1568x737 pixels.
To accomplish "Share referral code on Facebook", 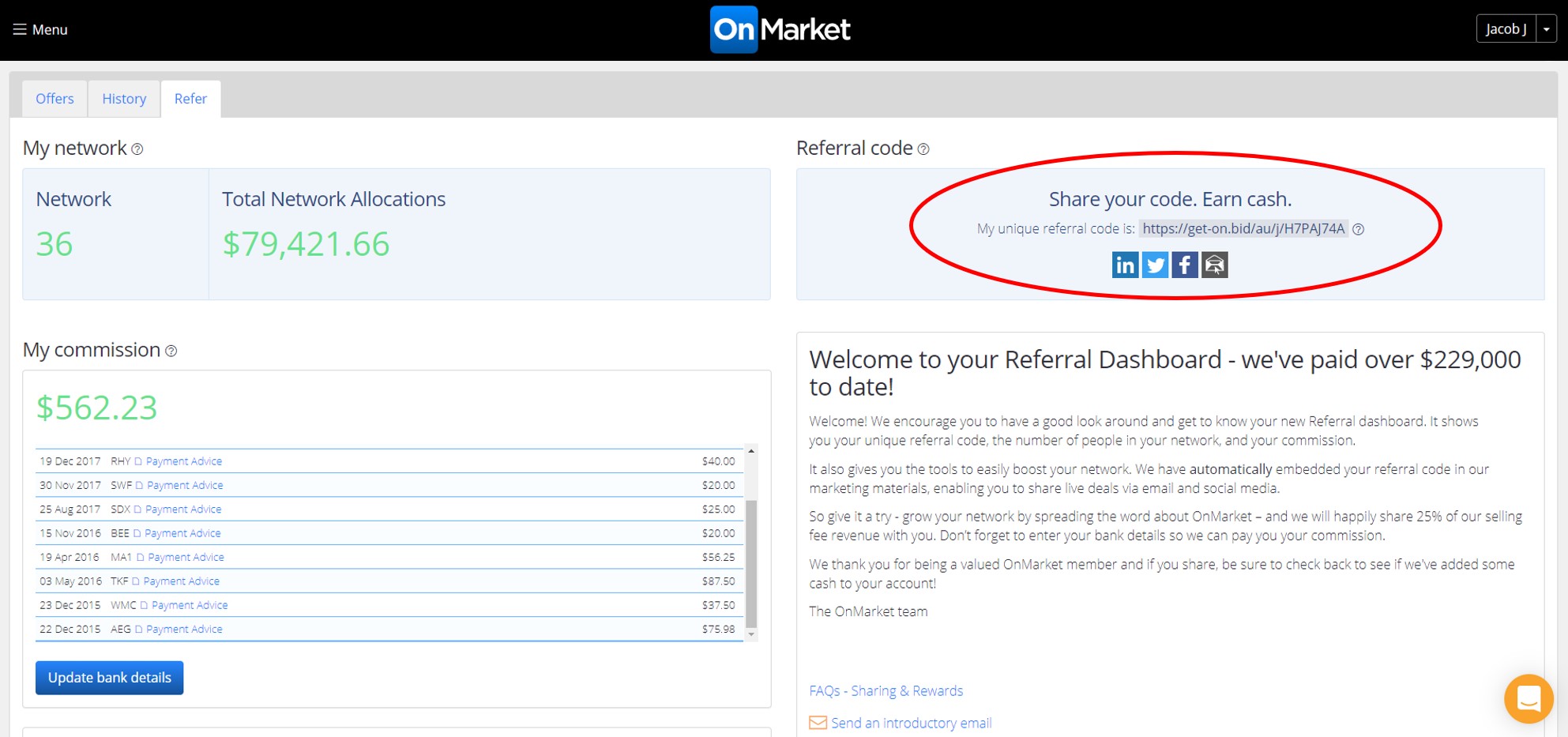I will [1185, 265].
